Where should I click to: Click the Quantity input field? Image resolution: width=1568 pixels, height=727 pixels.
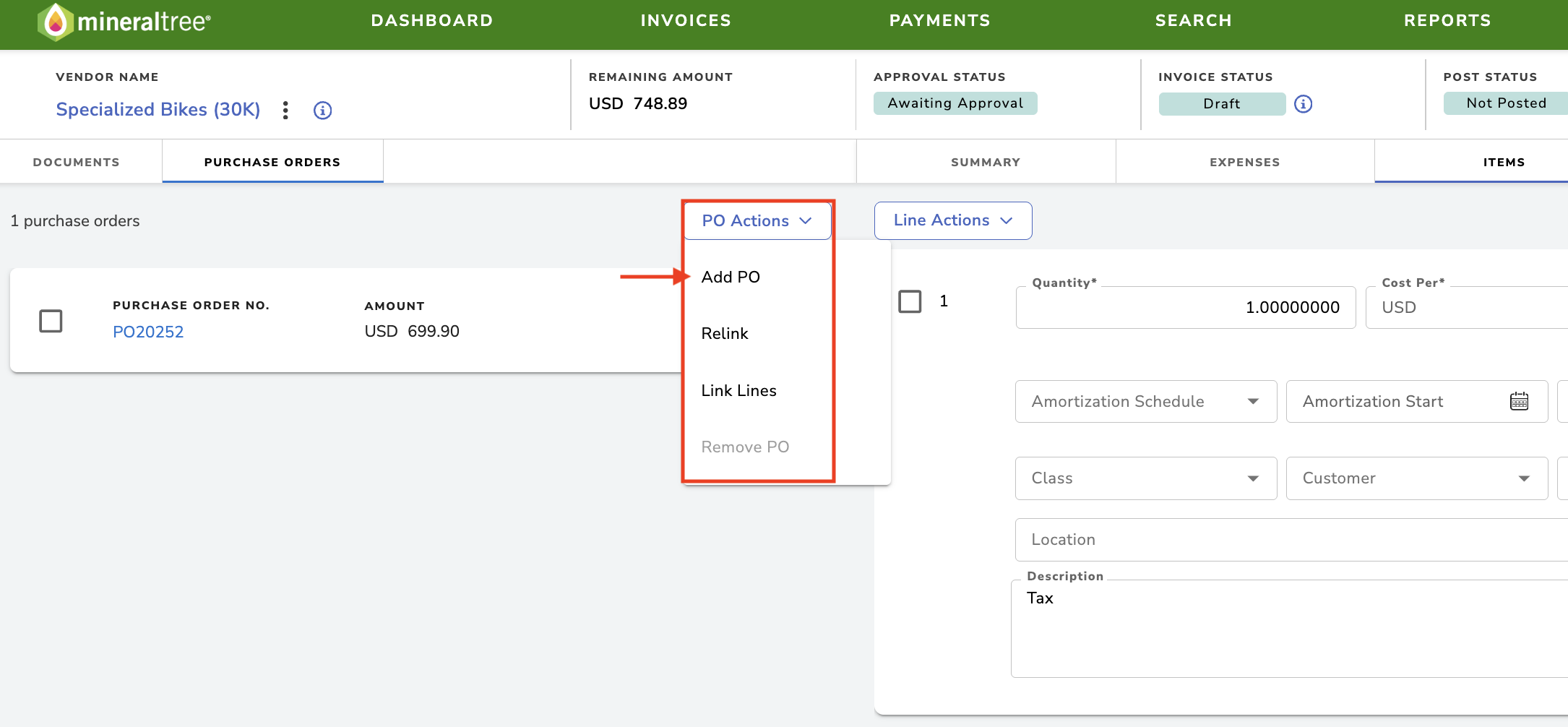(x=1186, y=307)
